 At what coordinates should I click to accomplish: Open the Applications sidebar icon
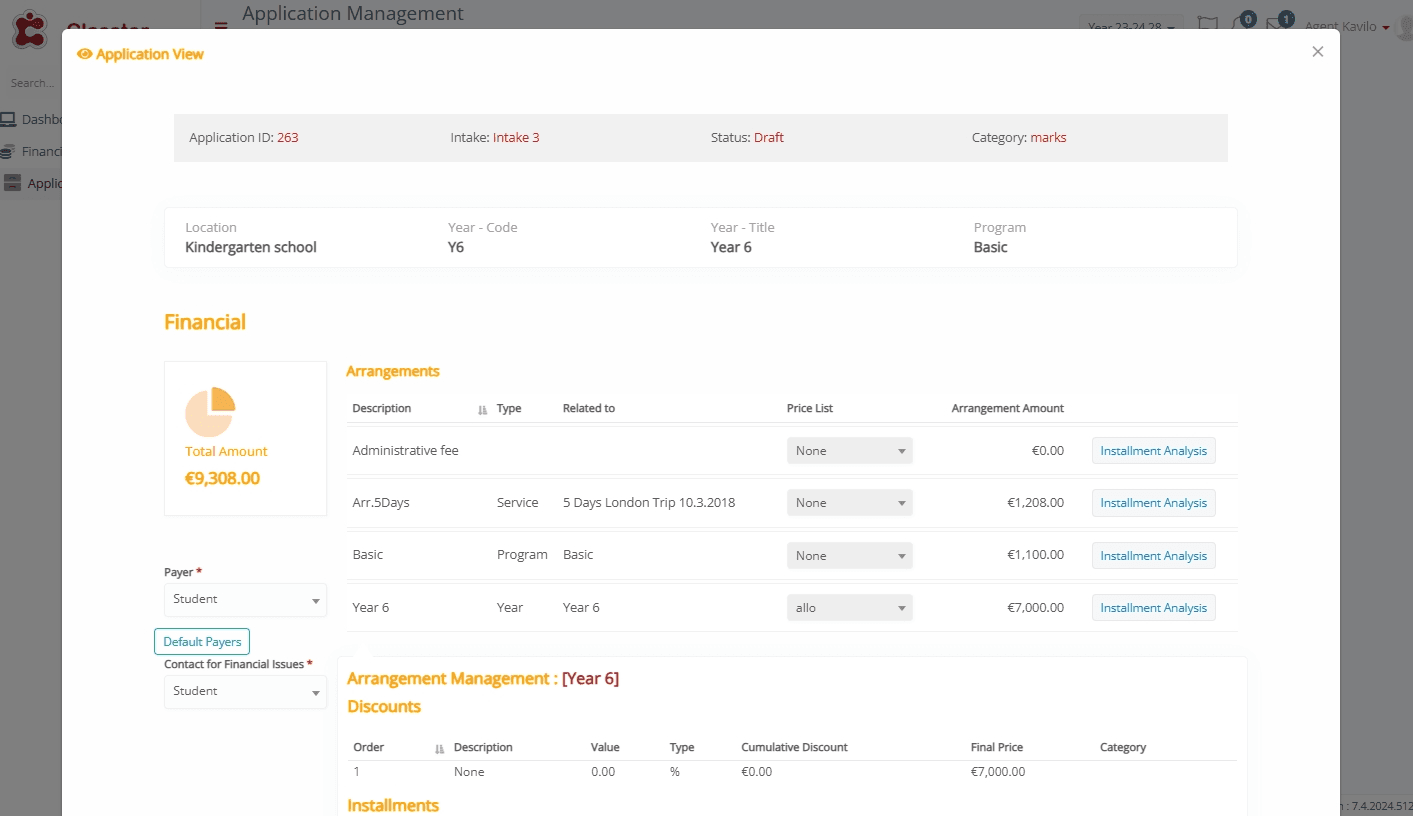tap(12, 183)
